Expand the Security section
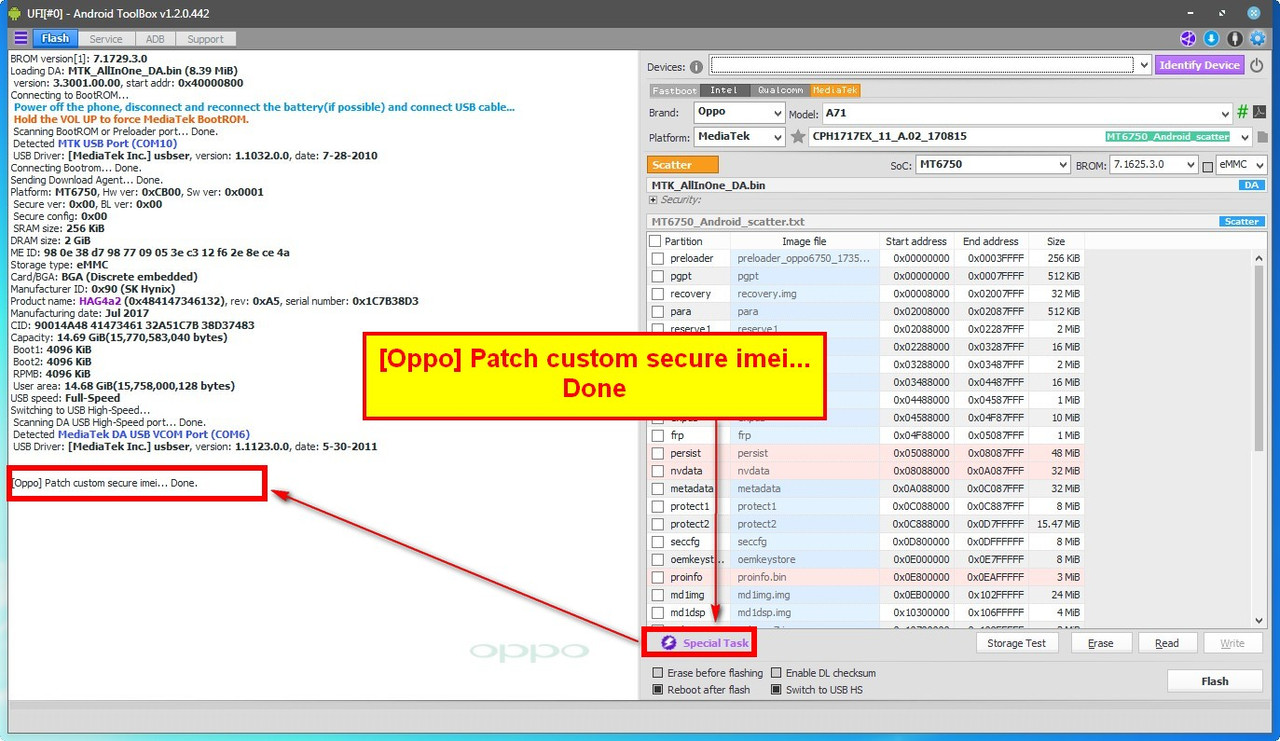 (x=653, y=200)
